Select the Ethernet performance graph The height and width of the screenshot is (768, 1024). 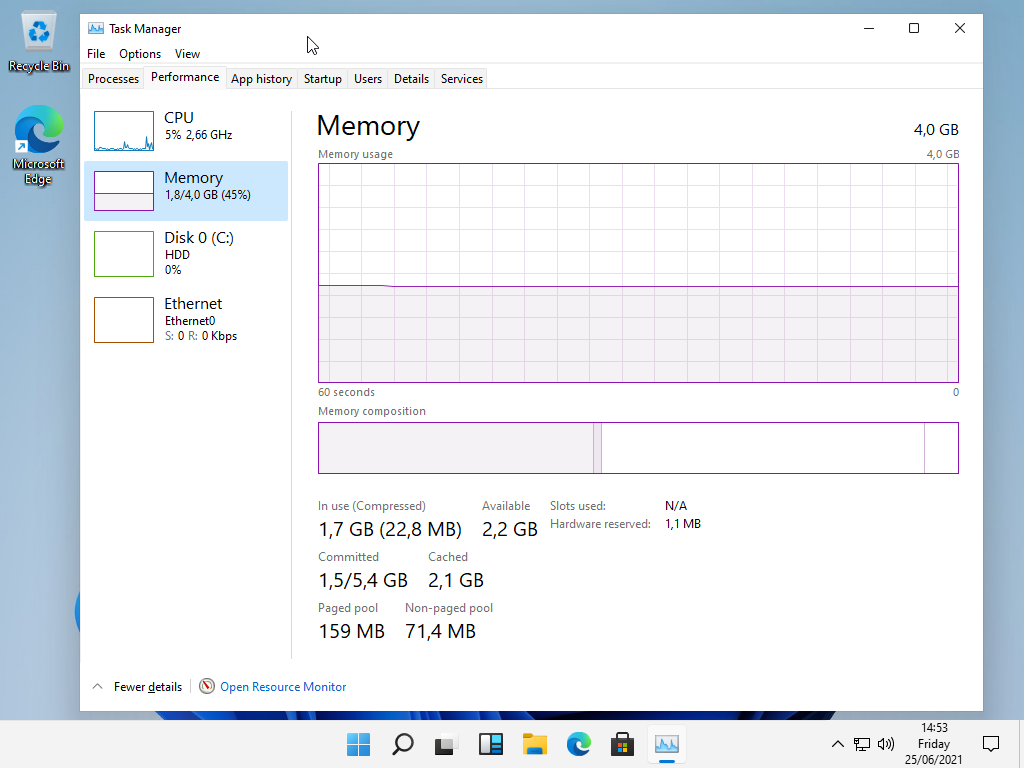point(124,320)
